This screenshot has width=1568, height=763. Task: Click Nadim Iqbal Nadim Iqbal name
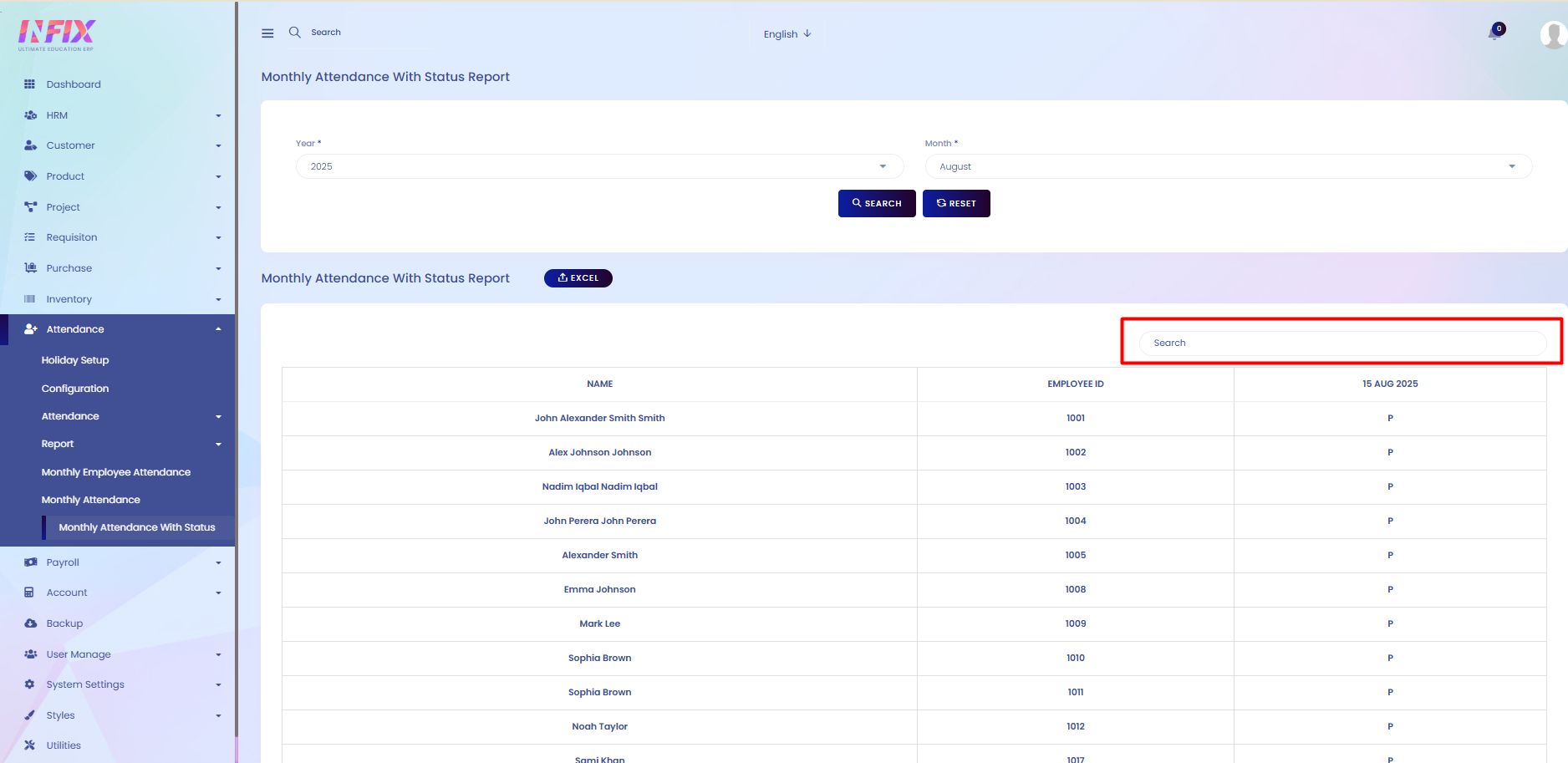[600, 487]
